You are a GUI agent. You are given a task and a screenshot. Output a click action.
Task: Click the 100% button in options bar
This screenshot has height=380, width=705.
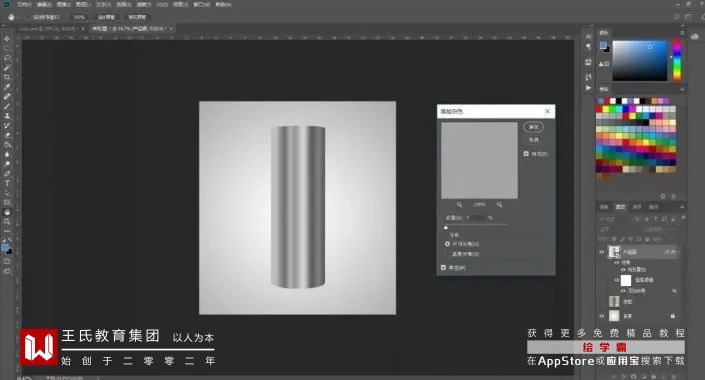pos(79,17)
